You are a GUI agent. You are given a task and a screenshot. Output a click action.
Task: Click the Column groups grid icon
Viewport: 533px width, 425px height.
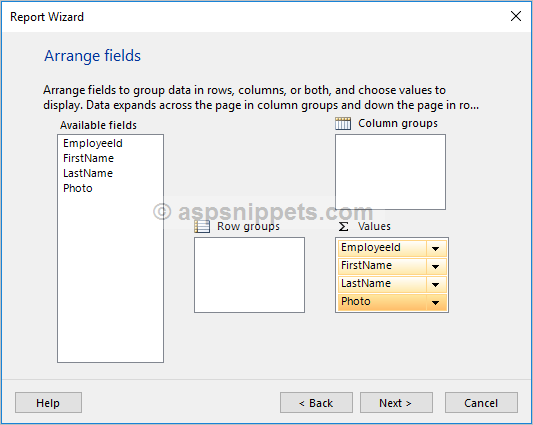(343, 123)
